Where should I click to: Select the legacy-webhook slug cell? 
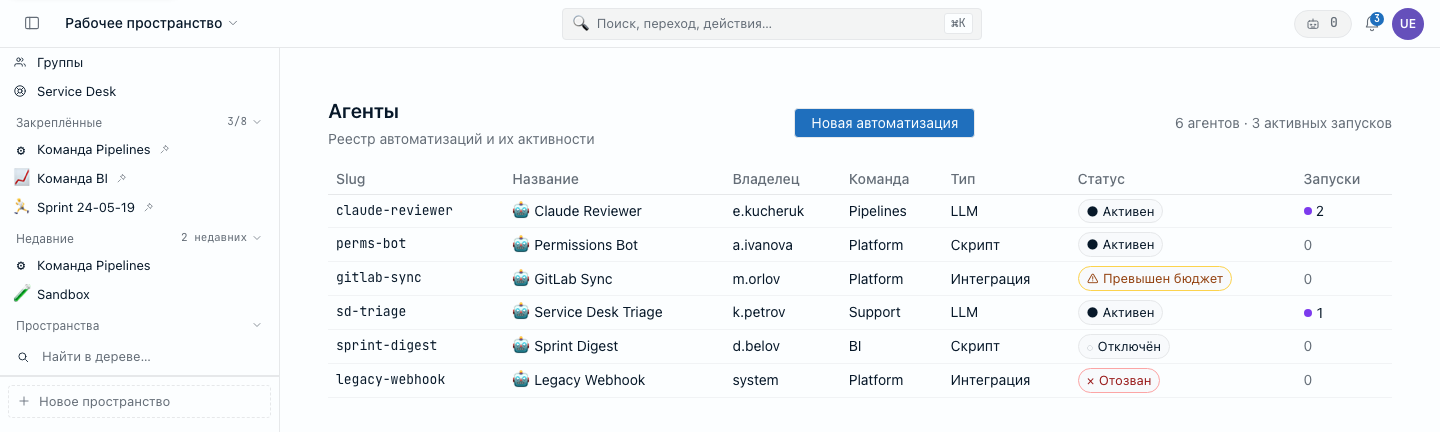391,380
